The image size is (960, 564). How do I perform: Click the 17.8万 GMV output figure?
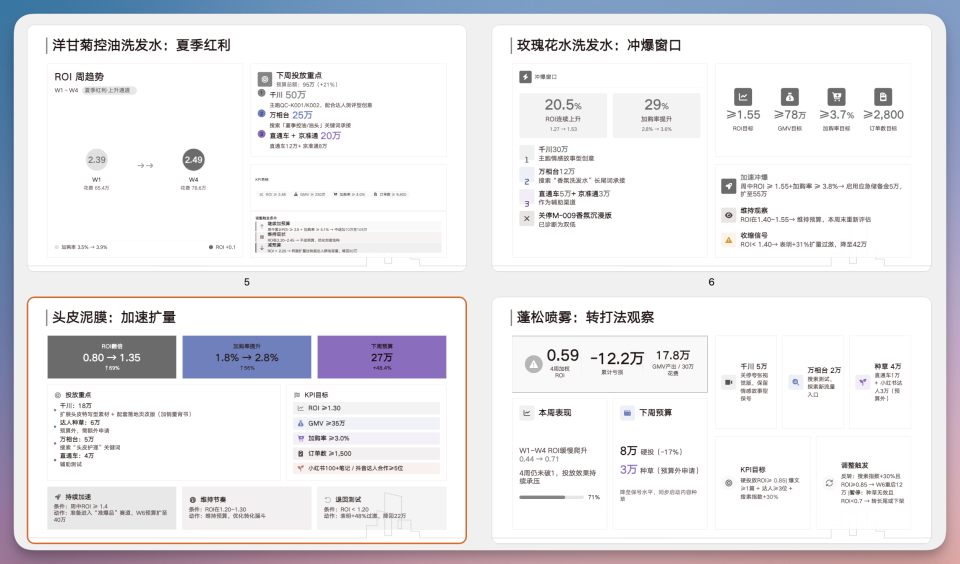[x=673, y=355]
